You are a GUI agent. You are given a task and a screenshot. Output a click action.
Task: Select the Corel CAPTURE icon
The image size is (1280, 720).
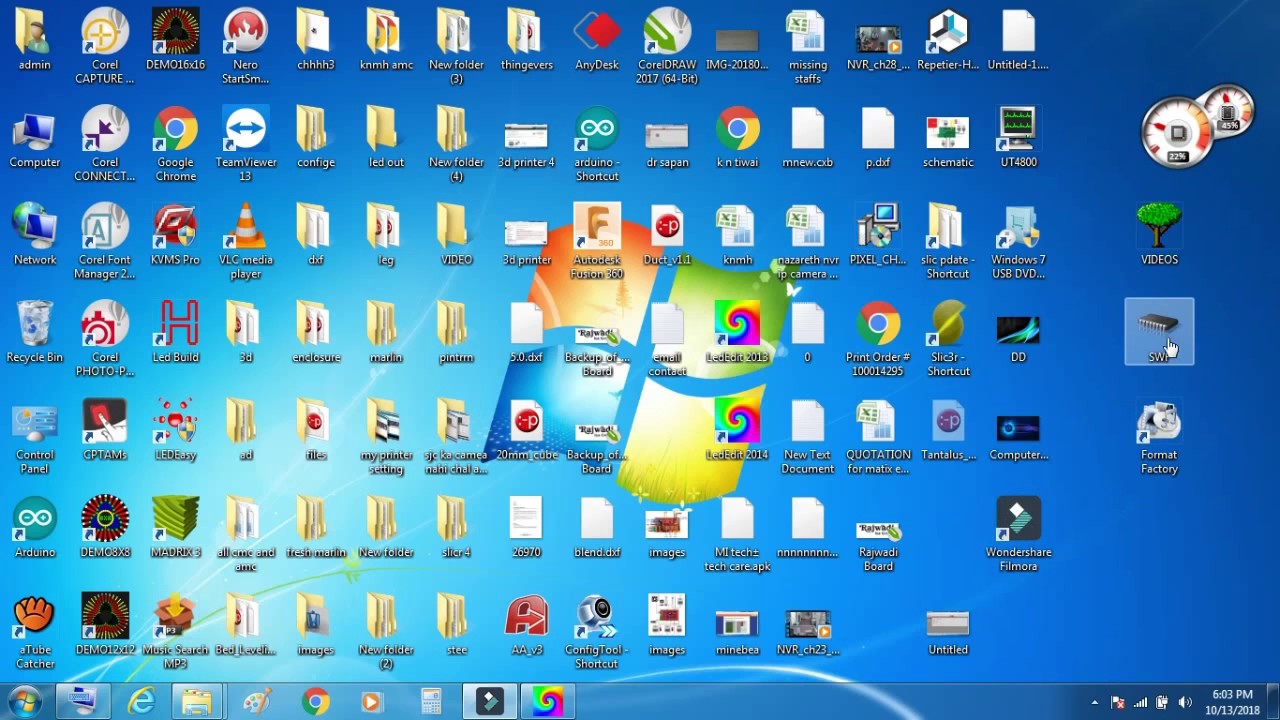pyautogui.click(x=105, y=47)
